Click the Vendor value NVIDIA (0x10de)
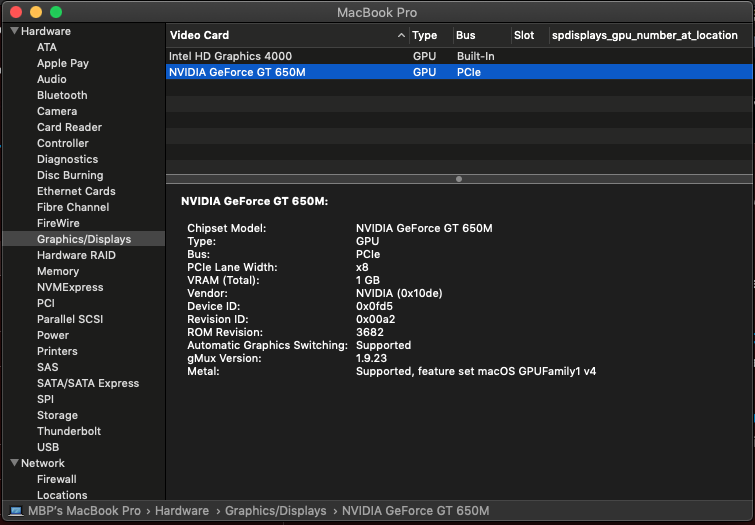755x525 pixels. (399, 293)
